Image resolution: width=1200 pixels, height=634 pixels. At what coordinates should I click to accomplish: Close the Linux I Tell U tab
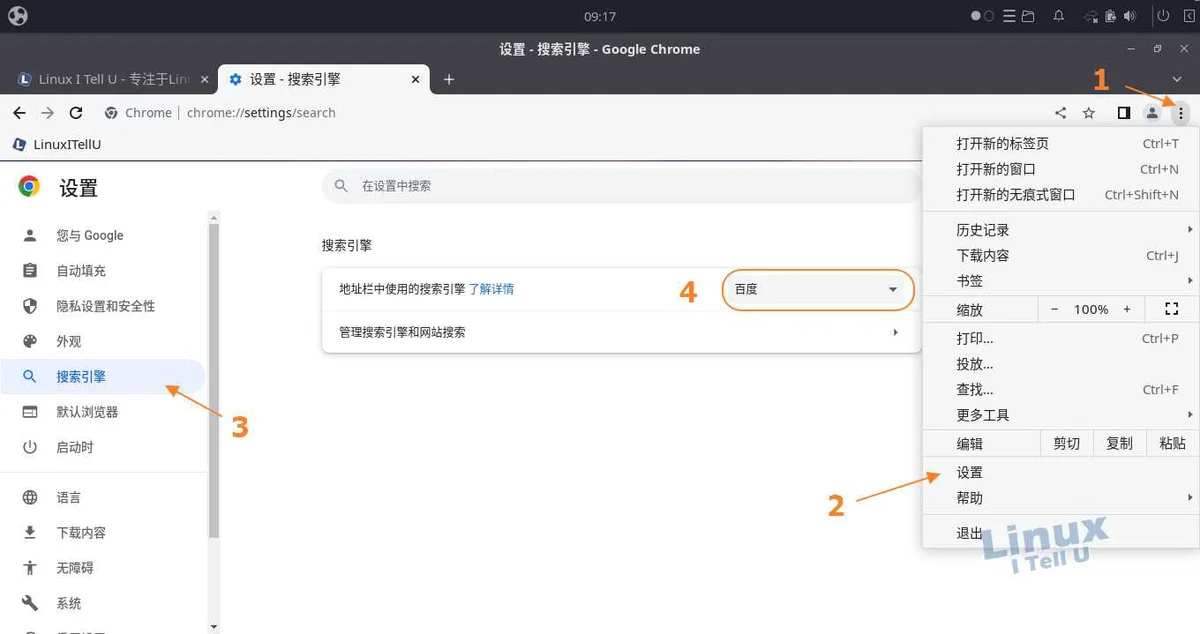(204, 79)
